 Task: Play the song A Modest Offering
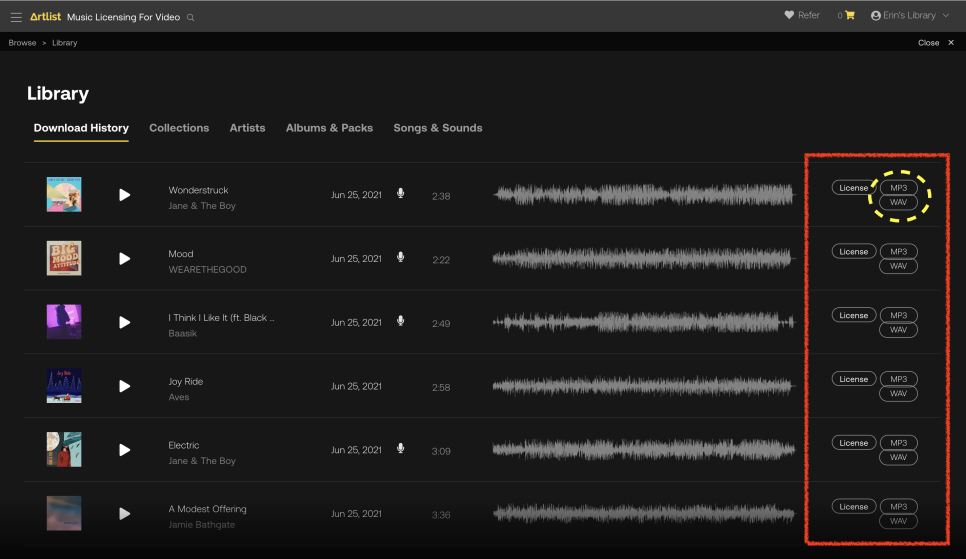click(124, 514)
